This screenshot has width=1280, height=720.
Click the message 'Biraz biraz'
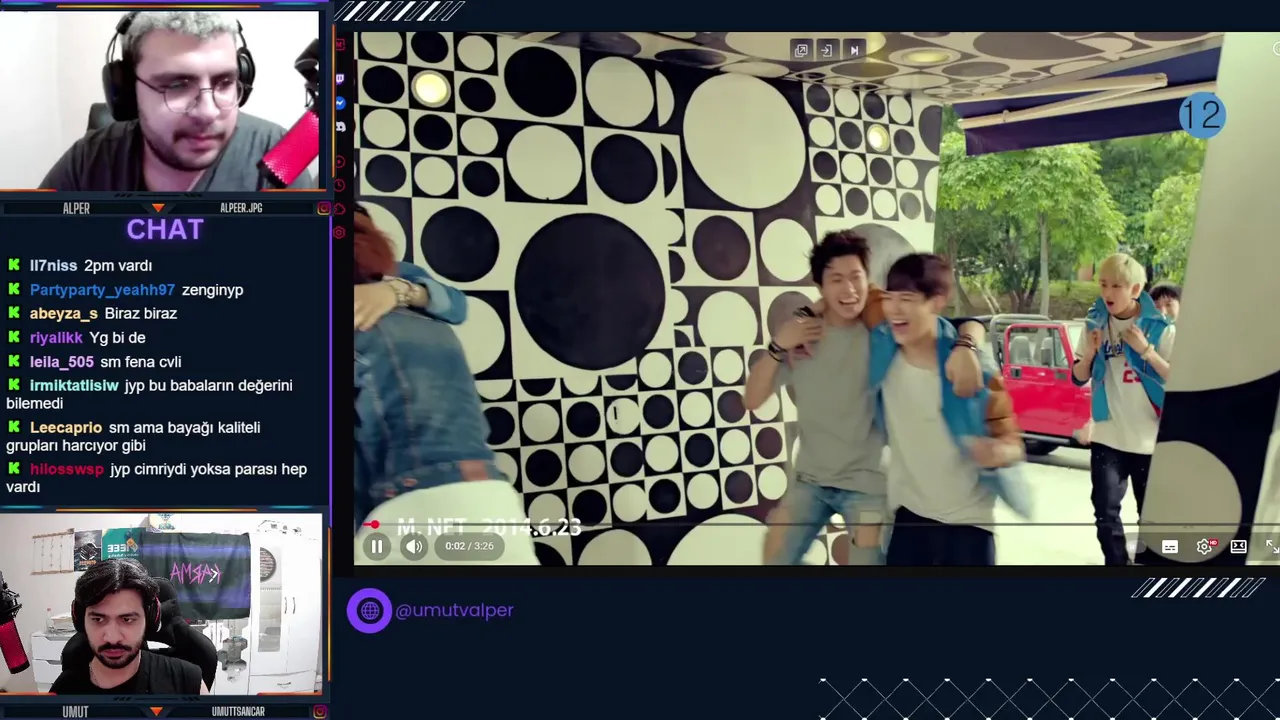[141, 313]
